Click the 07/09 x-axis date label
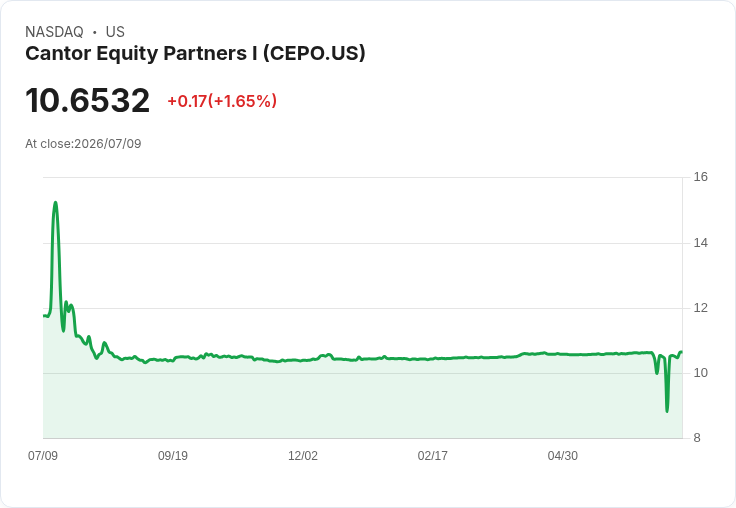 pyautogui.click(x=43, y=456)
